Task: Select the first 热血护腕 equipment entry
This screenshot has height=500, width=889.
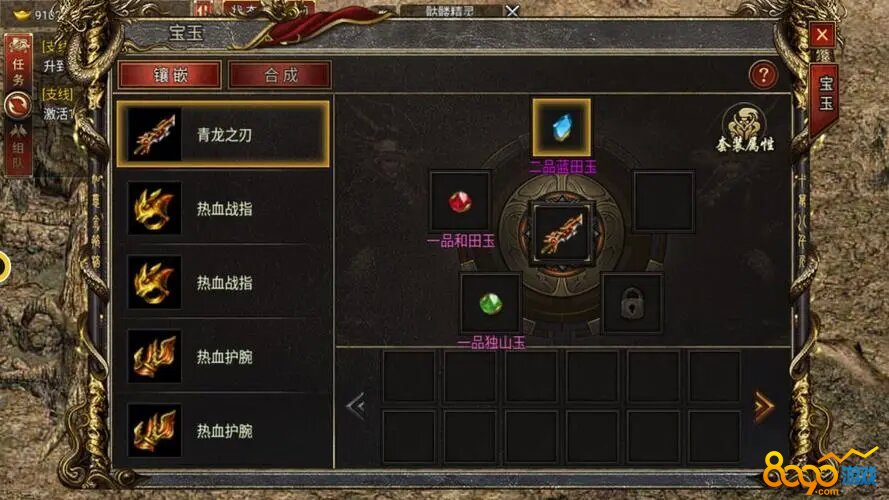Action: [223, 357]
